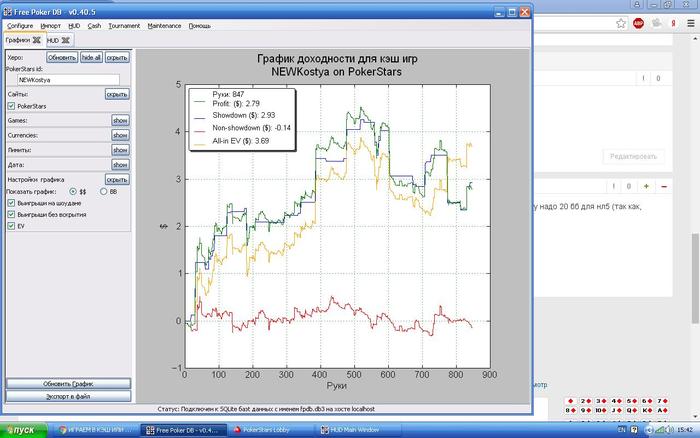This screenshot has width=700, height=438.
Task: Select the BB graph display radio button
Action: [x=104, y=192]
